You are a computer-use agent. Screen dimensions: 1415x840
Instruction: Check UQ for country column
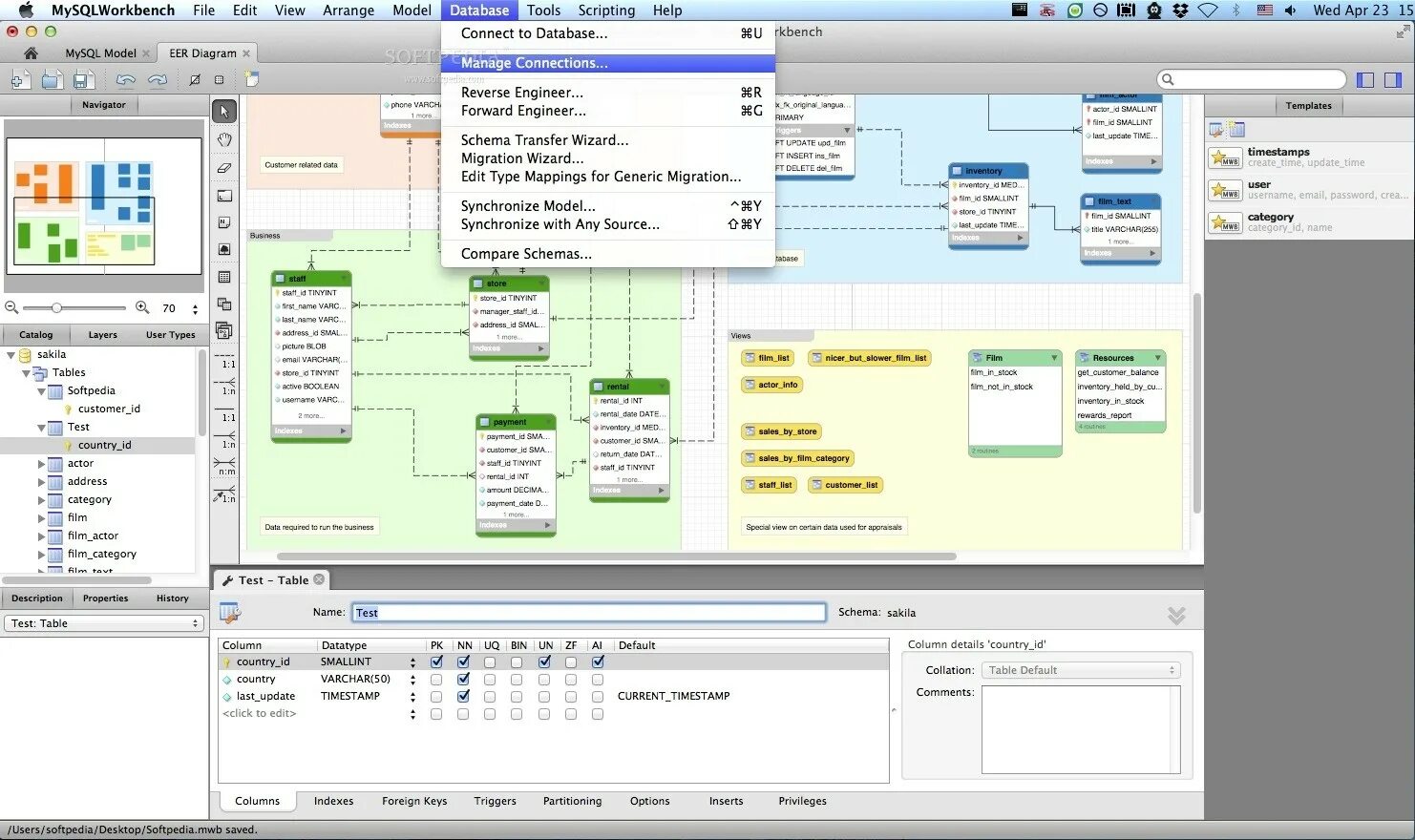coord(490,680)
